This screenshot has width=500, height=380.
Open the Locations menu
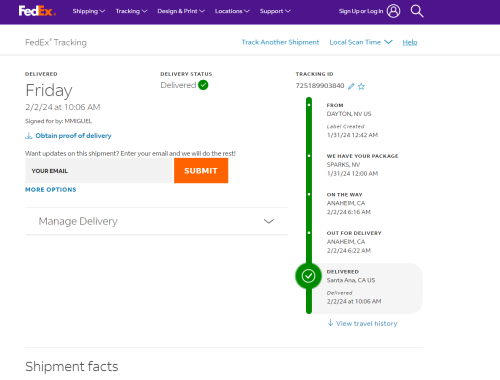coord(232,11)
